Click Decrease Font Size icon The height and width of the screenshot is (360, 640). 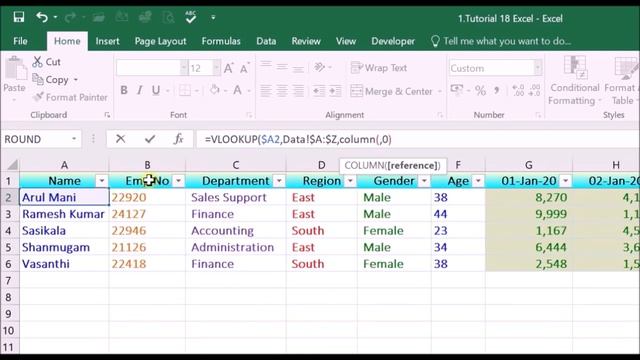pyautogui.click(x=244, y=68)
